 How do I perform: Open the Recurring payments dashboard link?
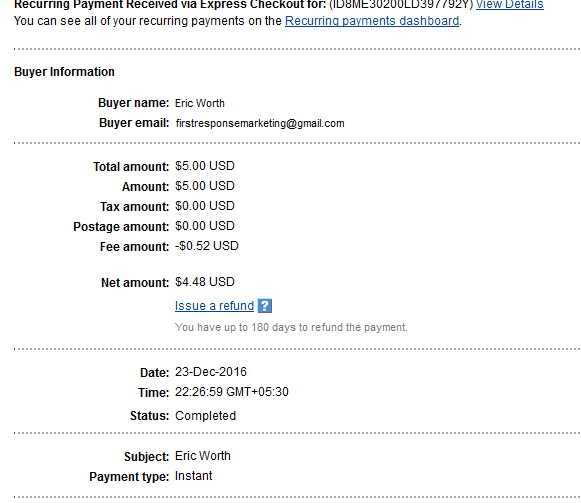coord(372,21)
